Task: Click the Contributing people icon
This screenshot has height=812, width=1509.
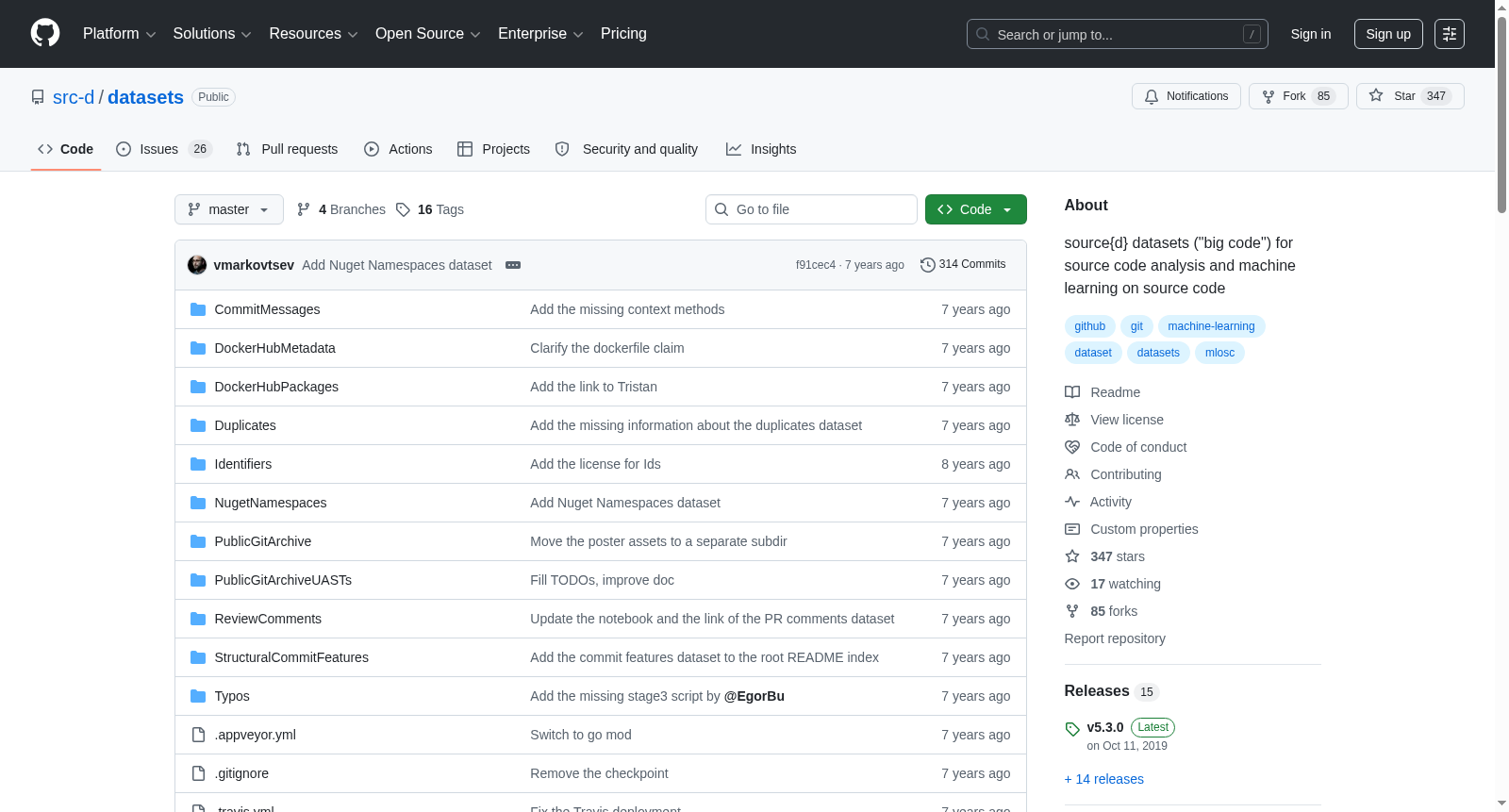Action: point(1072,474)
